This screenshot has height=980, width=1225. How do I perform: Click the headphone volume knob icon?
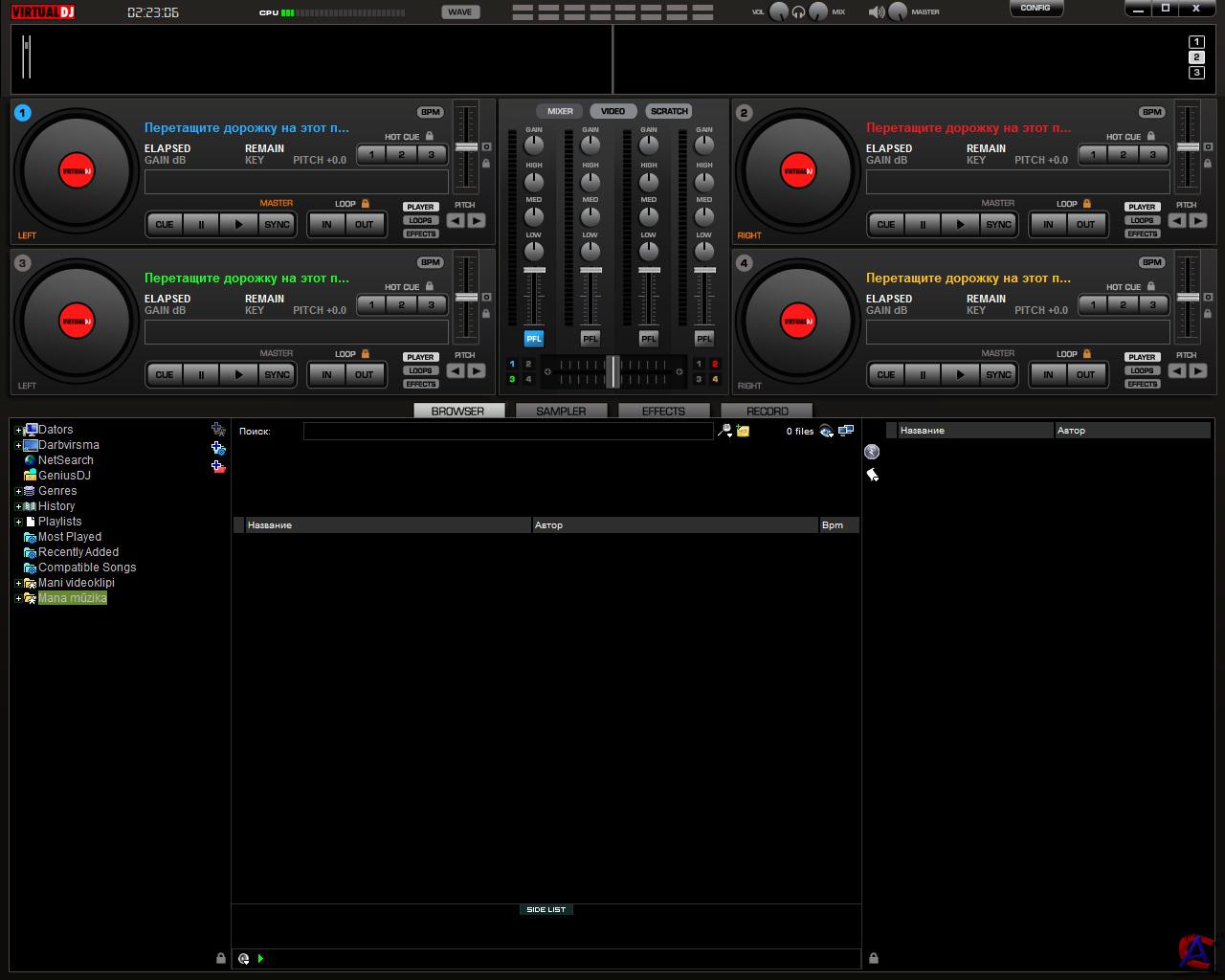pos(798,12)
